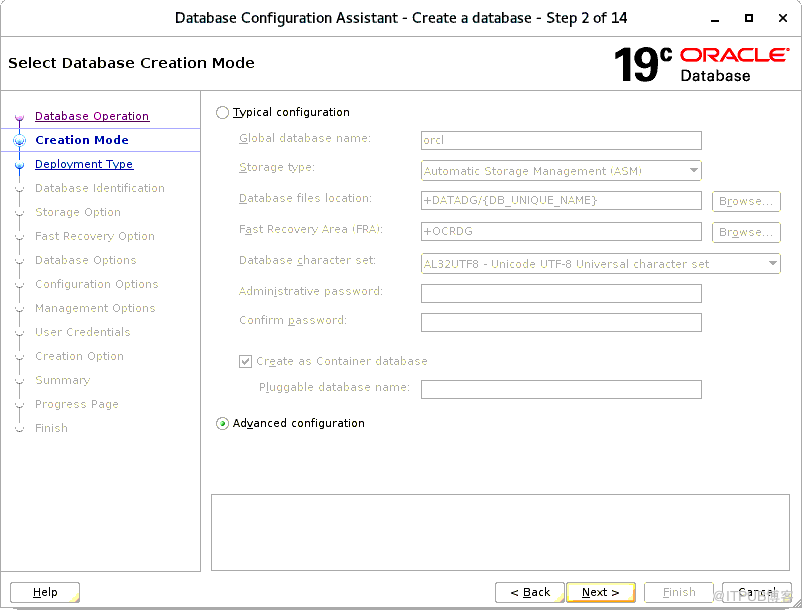Open the Storage type dropdown
Screen dimensions: 803x611
click(x=561, y=171)
